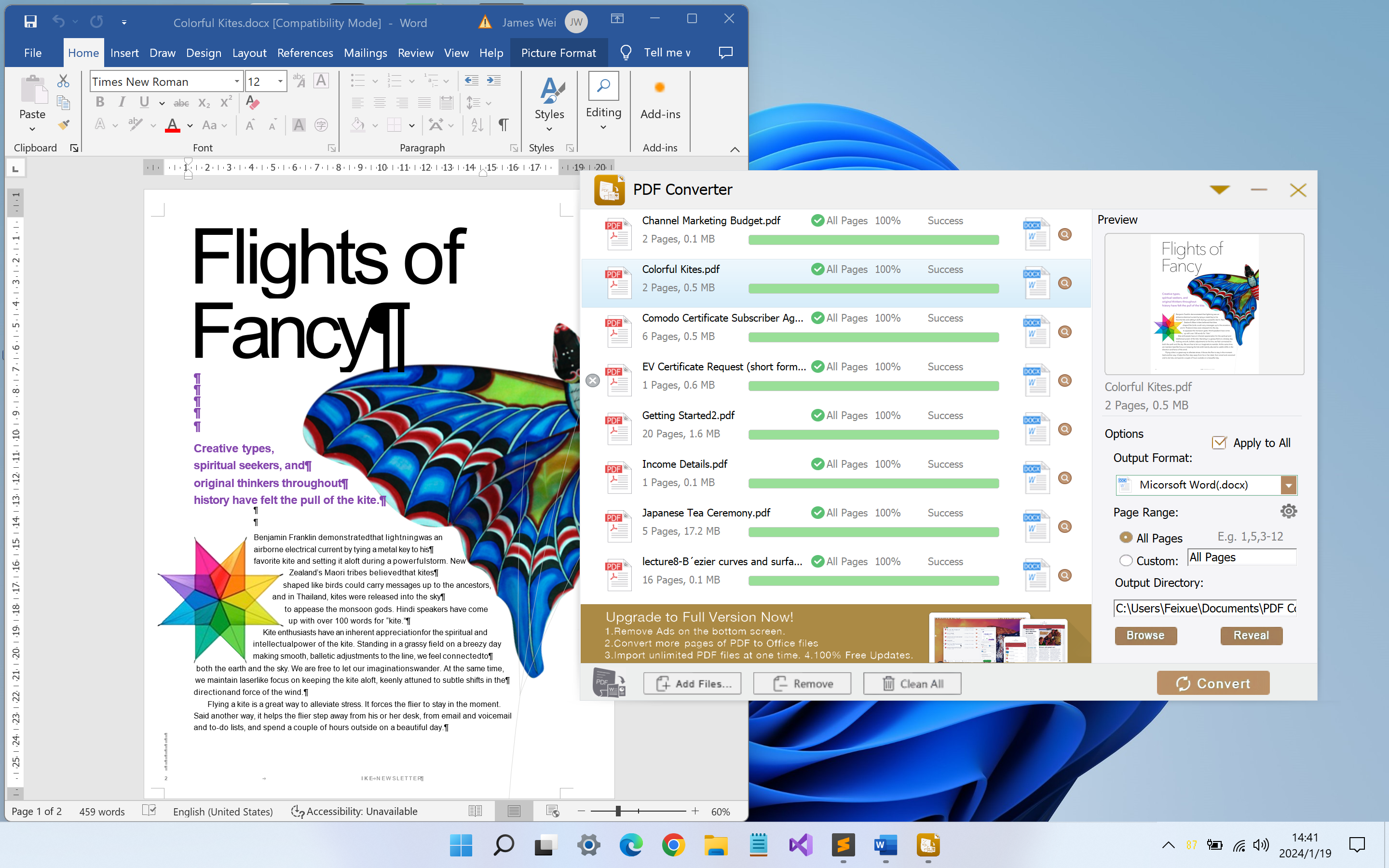Toggle Bold formatting in Font group
This screenshot has width=1389, height=868.
tap(100, 102)
